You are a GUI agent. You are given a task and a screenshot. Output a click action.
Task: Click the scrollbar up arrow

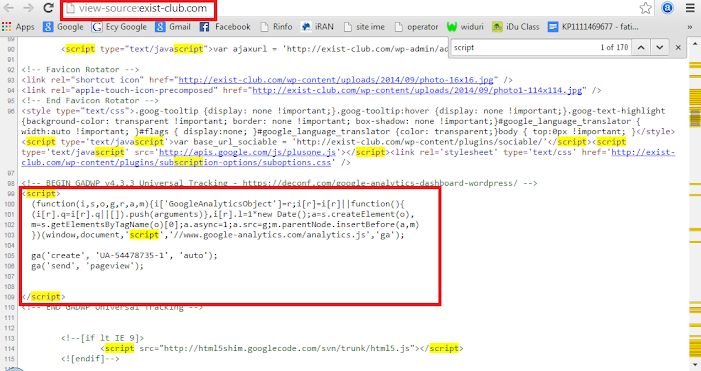click(x=695, y=44)
